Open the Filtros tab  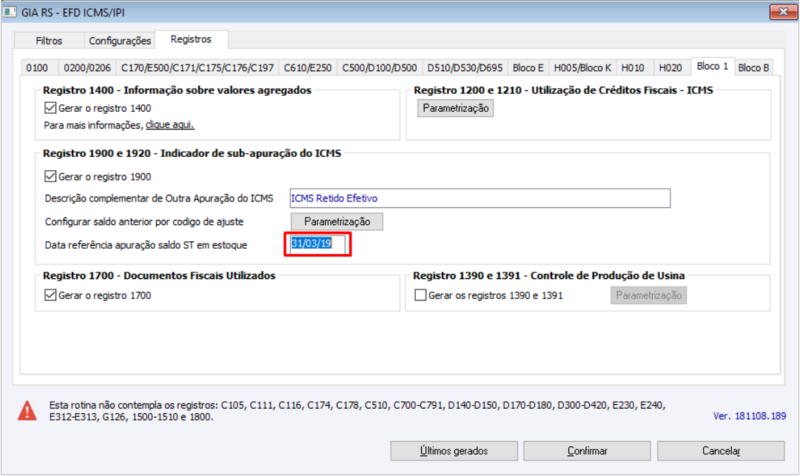(x=49, y=40)
